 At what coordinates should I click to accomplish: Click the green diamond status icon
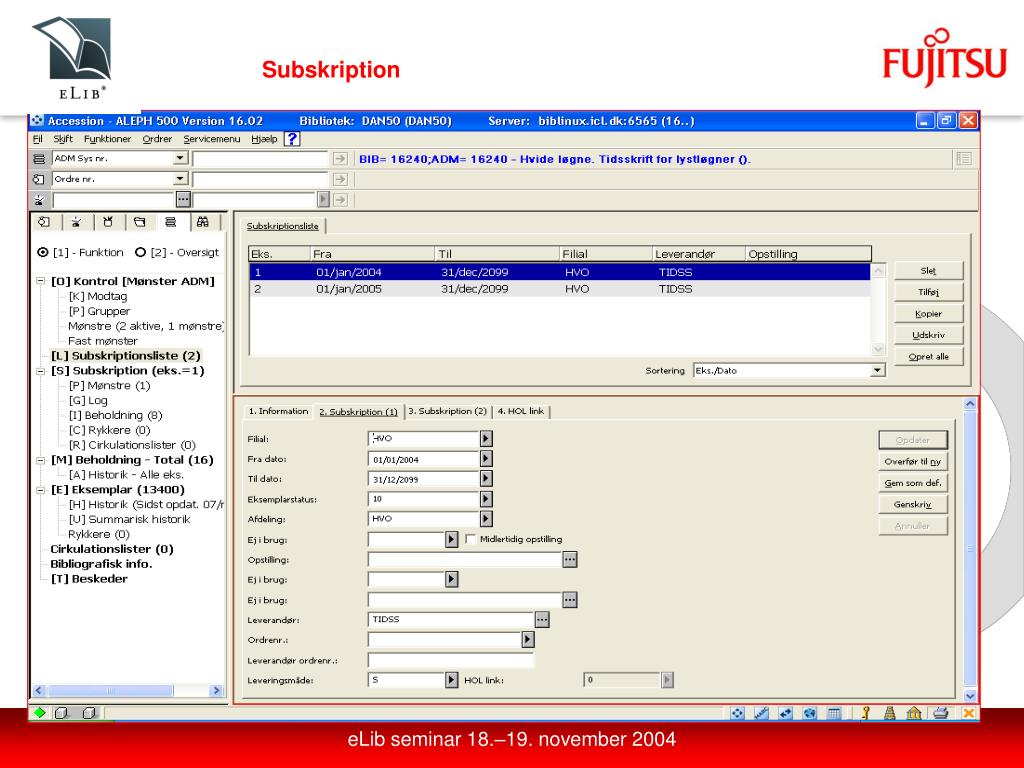click(40, 712)
